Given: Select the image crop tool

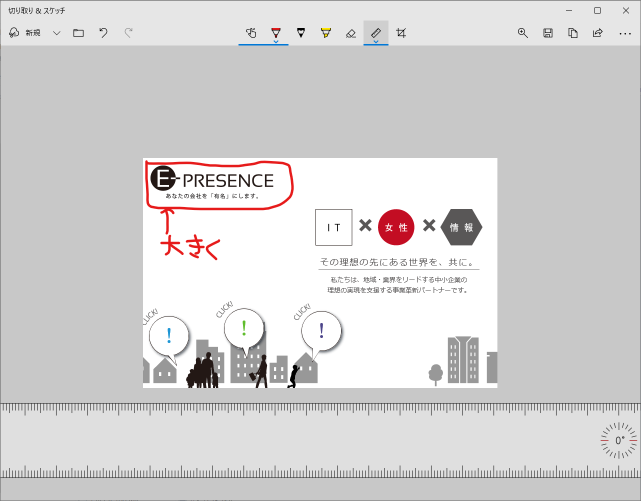Looking at the screenshot, I should click(x=401, y=33).
